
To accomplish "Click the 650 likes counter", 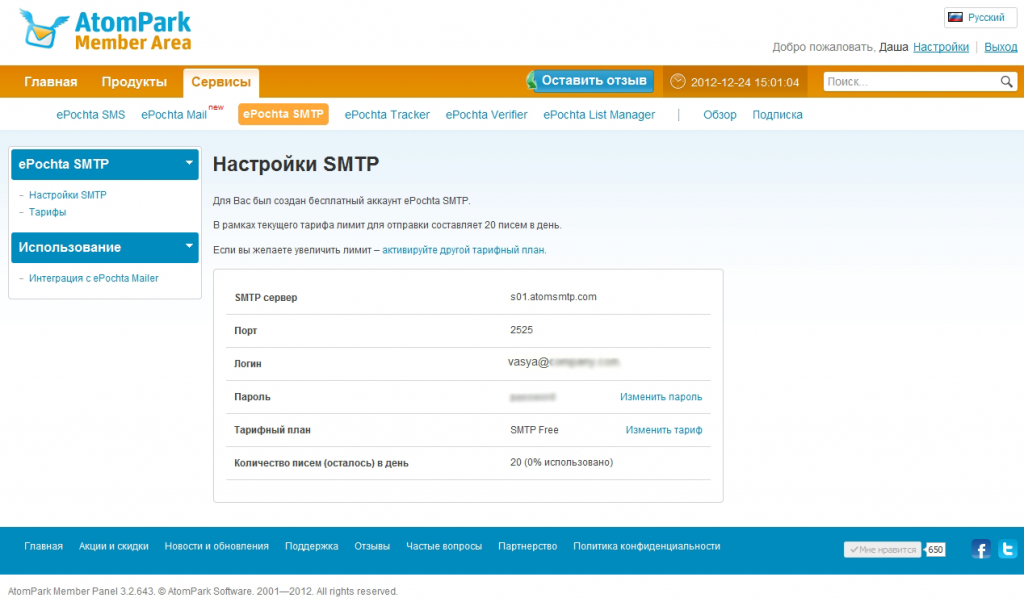I will pos(935,550).
